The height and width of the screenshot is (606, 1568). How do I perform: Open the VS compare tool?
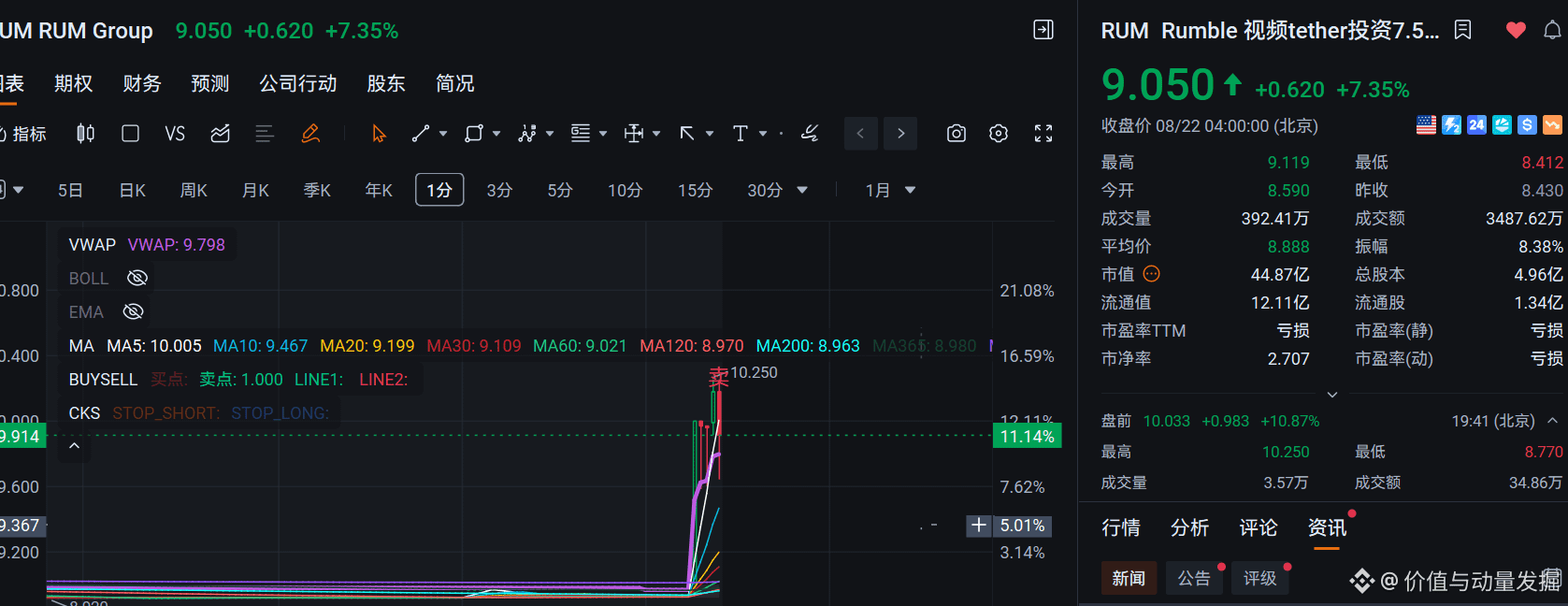(x=175, y=134)
